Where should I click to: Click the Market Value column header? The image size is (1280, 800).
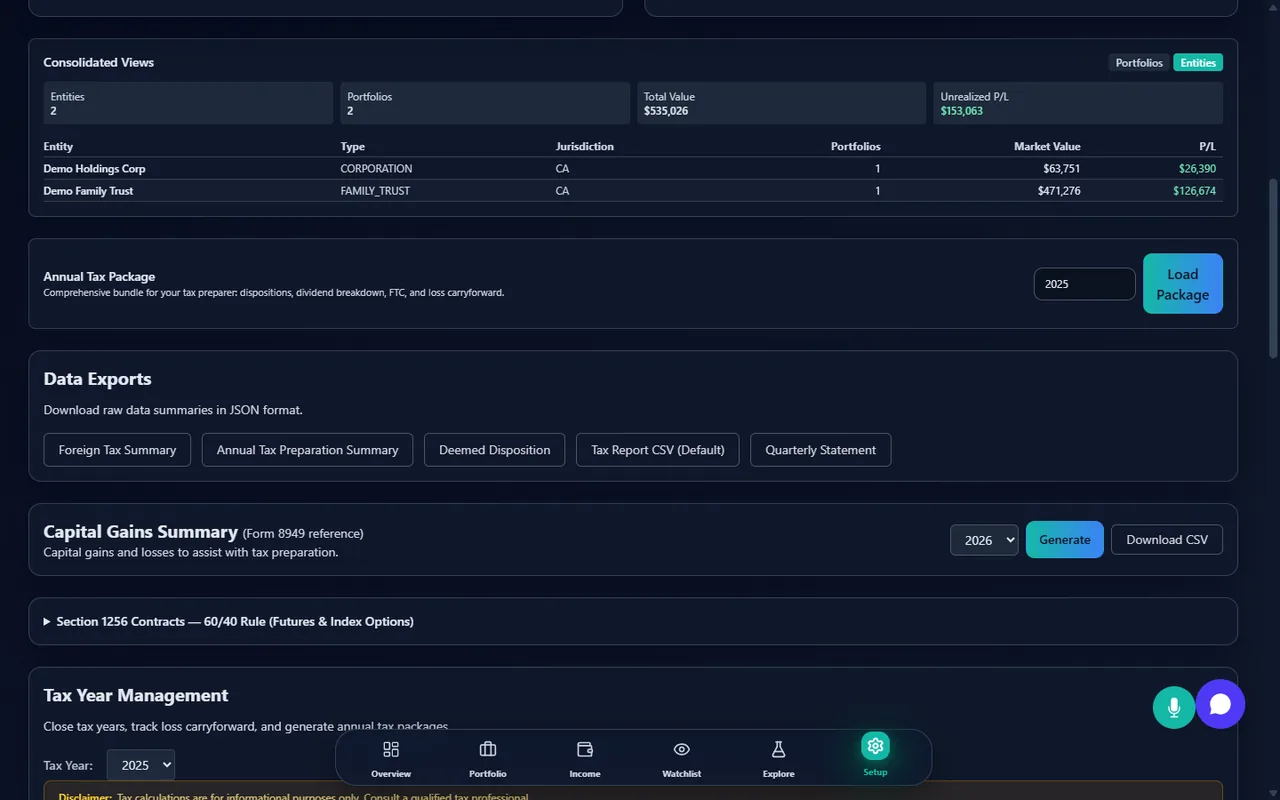pos(1047,147)
